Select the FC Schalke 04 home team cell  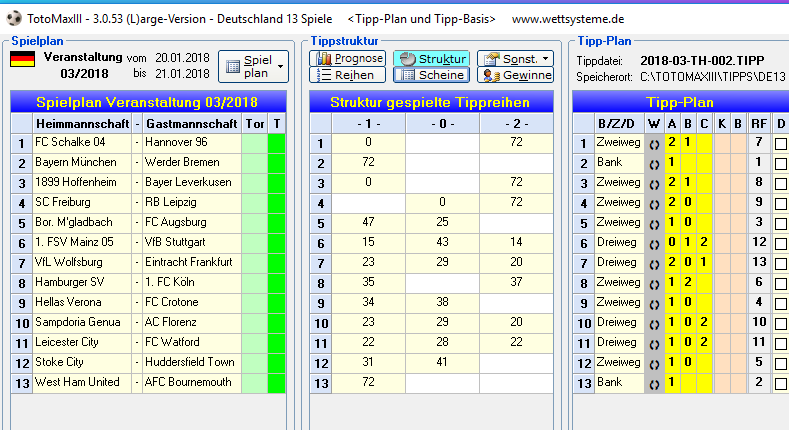pos(82,143)
